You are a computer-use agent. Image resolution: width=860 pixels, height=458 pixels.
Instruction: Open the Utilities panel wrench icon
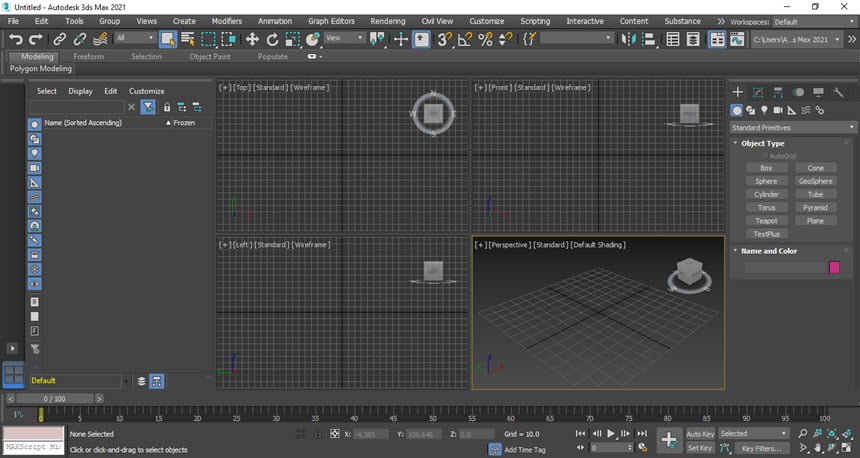click(838, 92)
